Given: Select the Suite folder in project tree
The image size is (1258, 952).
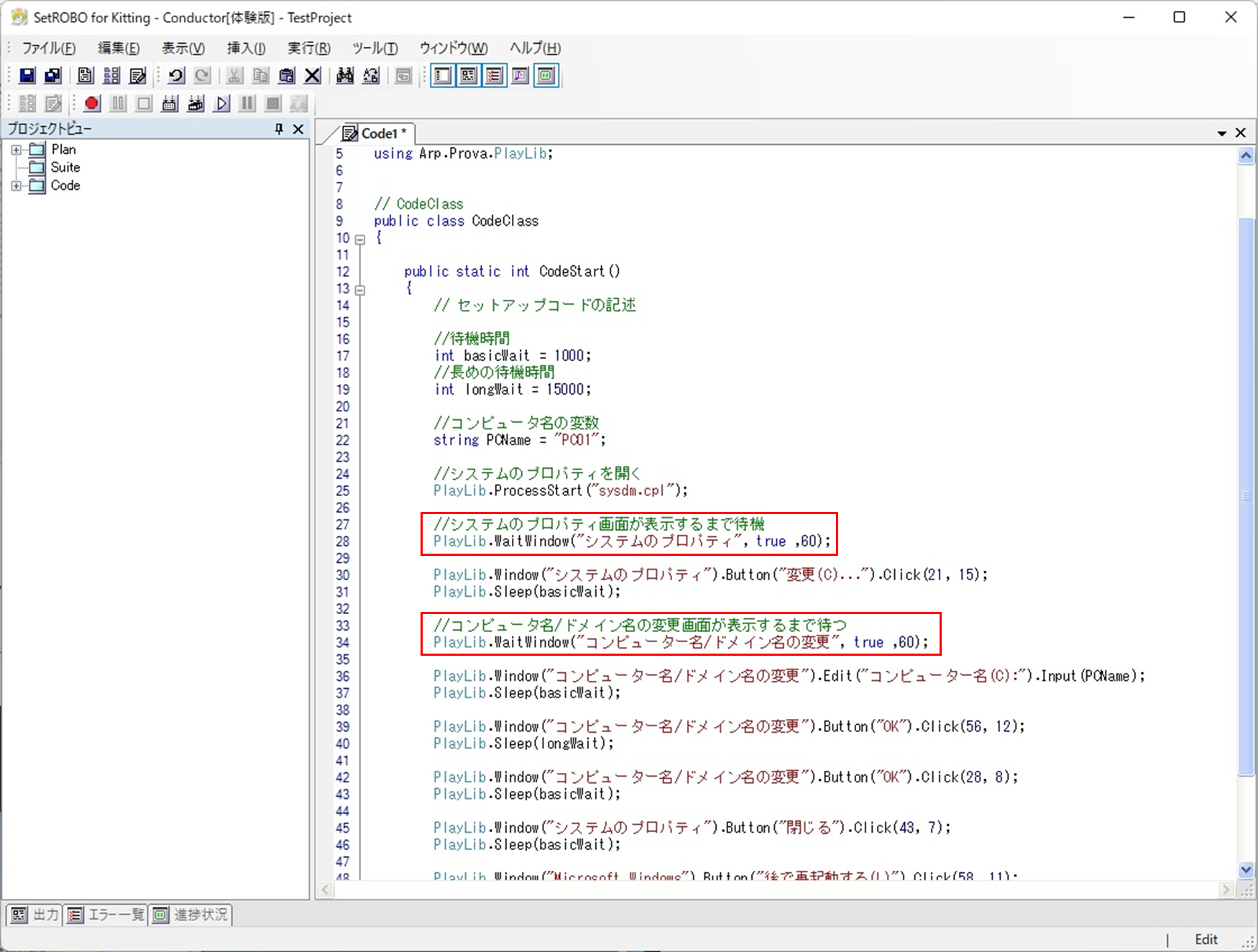Looking at the screenshot, I should point(65,168).
